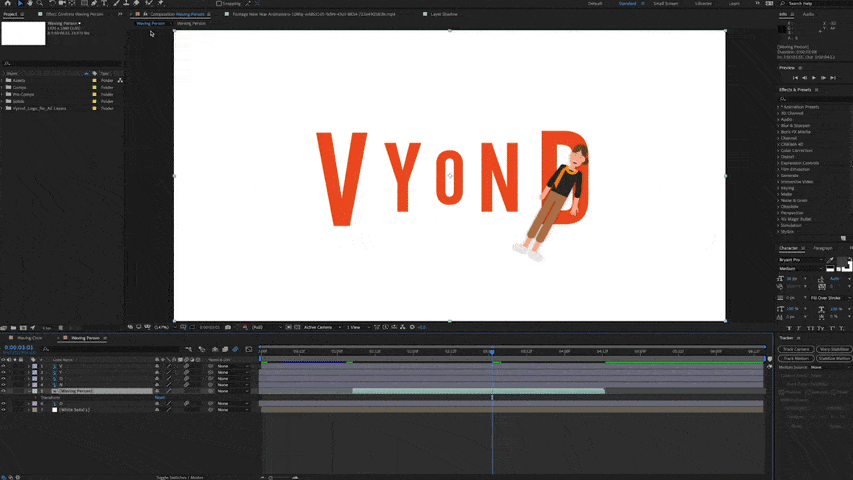853x480 pixels.
Task: Click the Stabilize Motion button
Action: click(833, 359)
